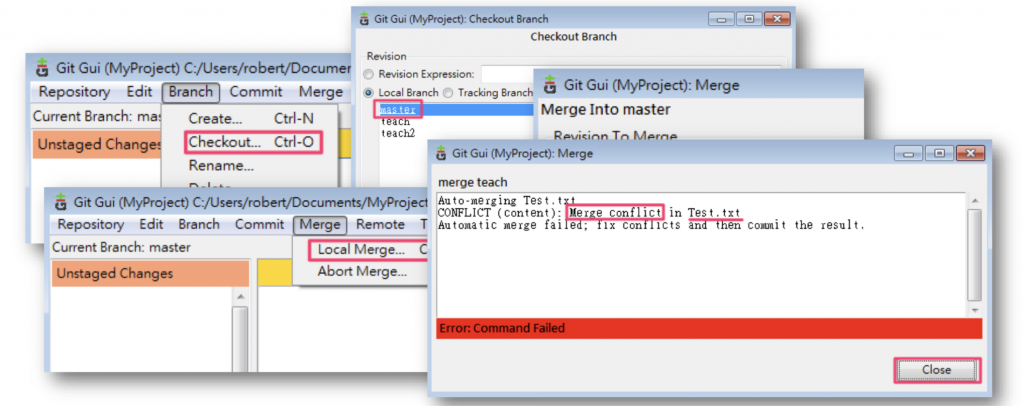Click the Auto-merging Test.txt output line
The height and width of the screenshot is (406, 1024).
click(507, 200)
